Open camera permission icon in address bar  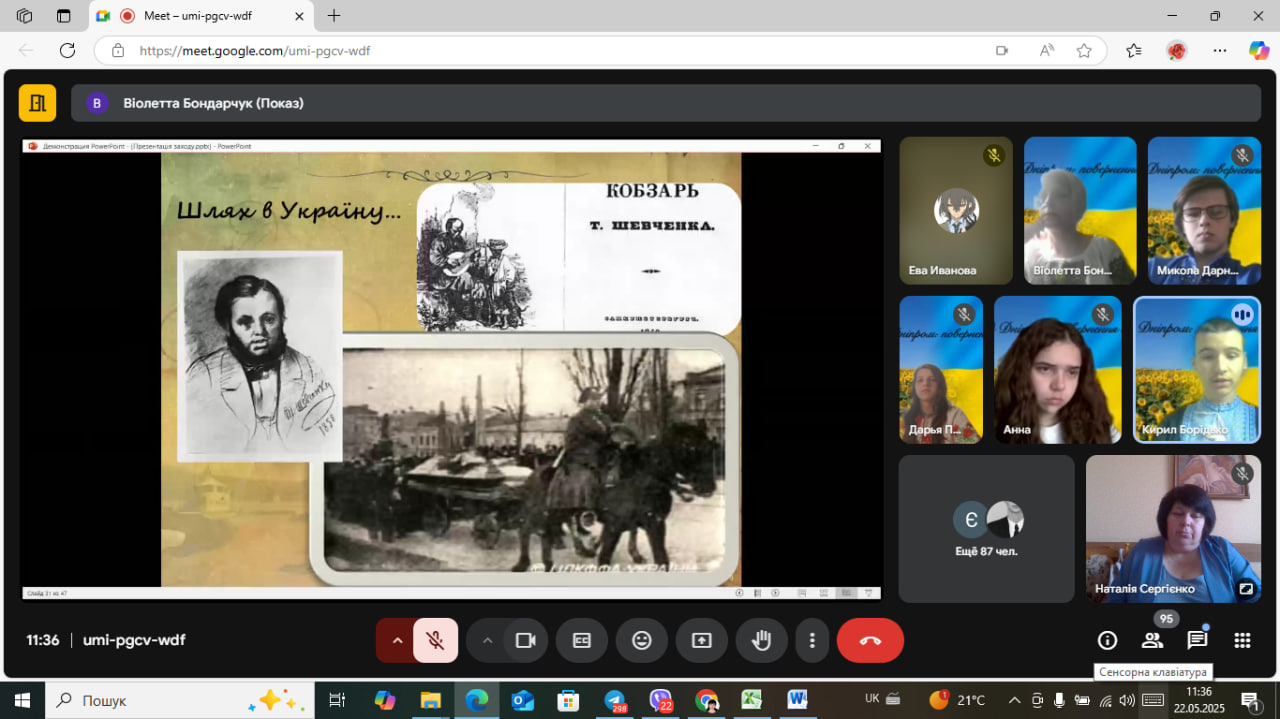(1002, 50)
